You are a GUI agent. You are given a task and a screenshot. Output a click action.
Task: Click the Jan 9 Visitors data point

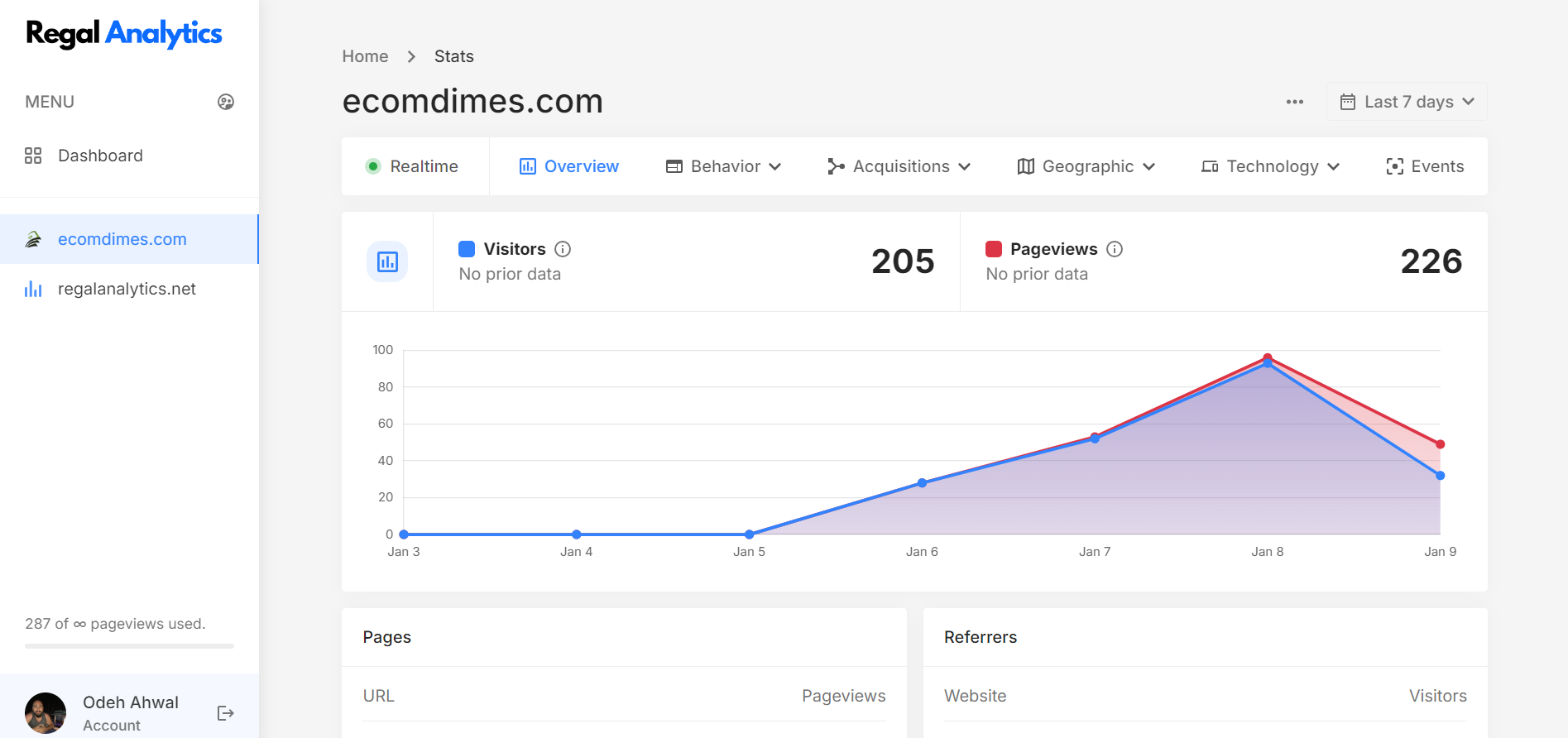point(1441,476)
